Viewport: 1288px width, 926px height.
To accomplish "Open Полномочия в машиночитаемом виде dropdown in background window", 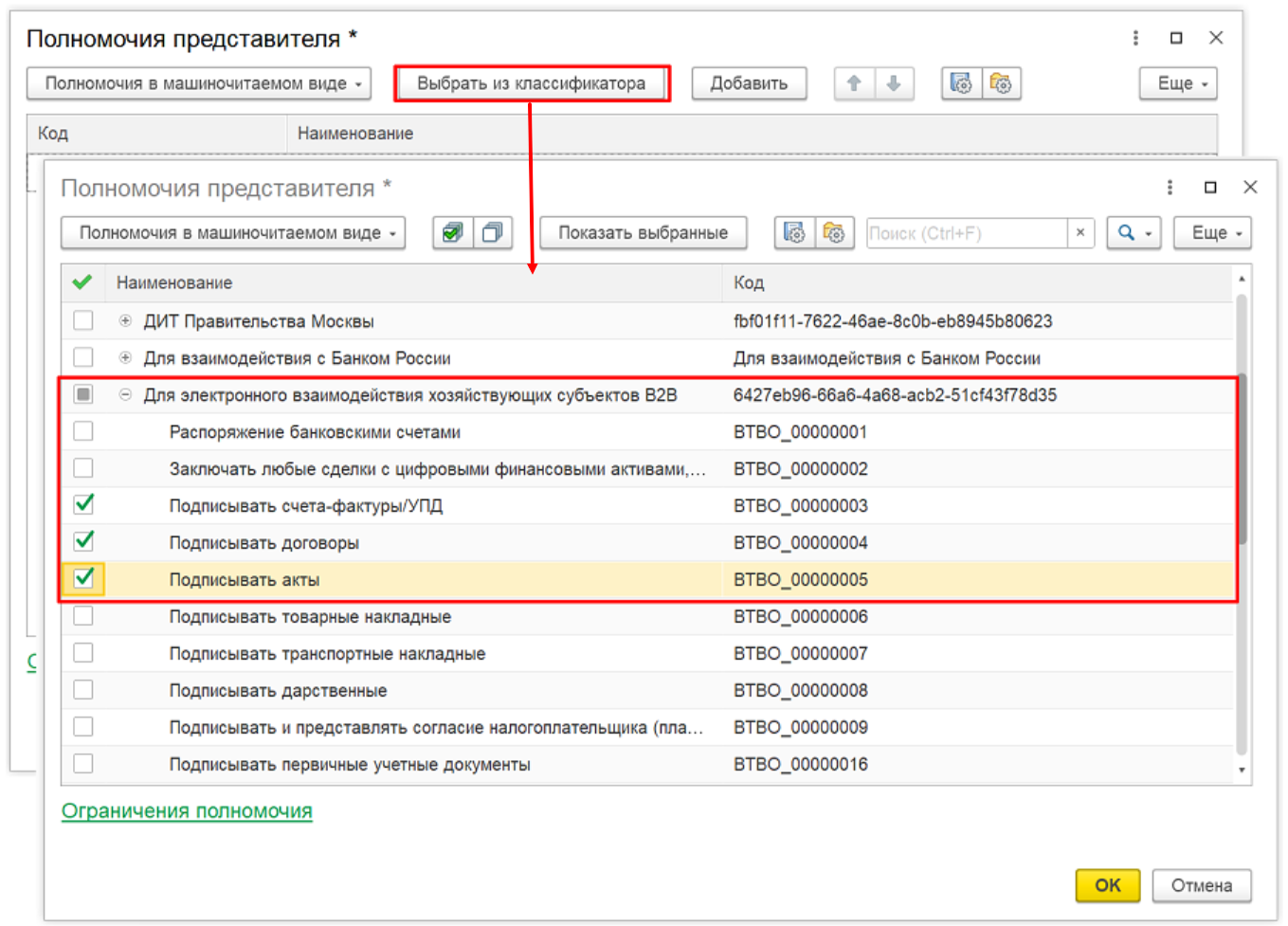I will (199, 83).
